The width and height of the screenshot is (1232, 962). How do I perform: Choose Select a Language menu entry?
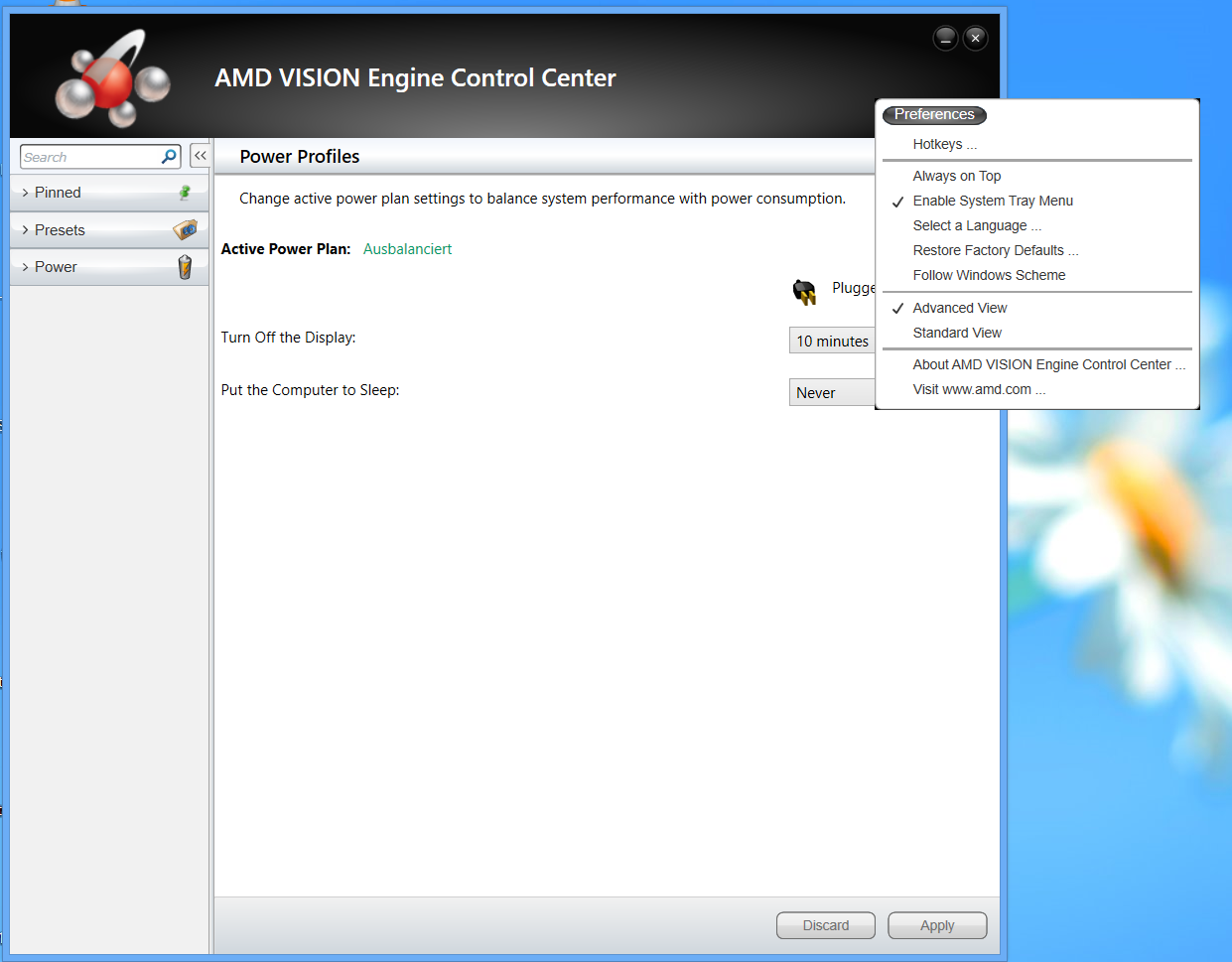point(977,225)
